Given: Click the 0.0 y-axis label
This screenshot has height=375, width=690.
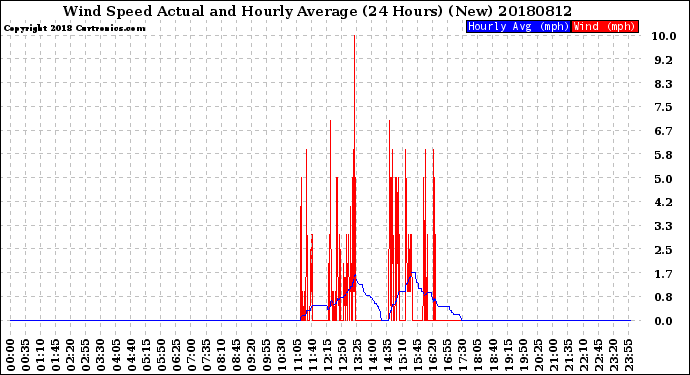Looking at the screenshot, I should pos(664,321).
